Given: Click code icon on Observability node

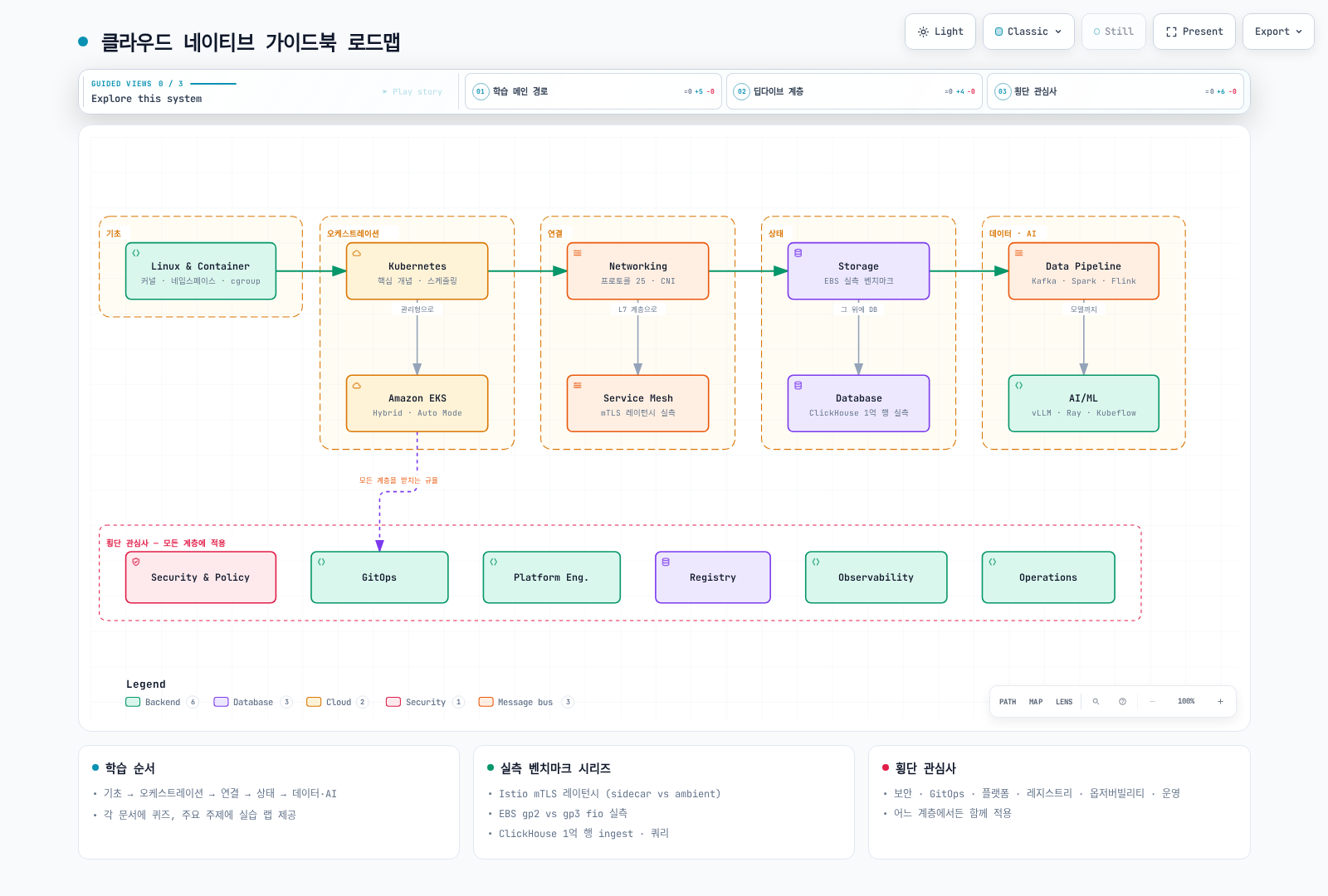Looking at the screenshot, I should (816, 562).
